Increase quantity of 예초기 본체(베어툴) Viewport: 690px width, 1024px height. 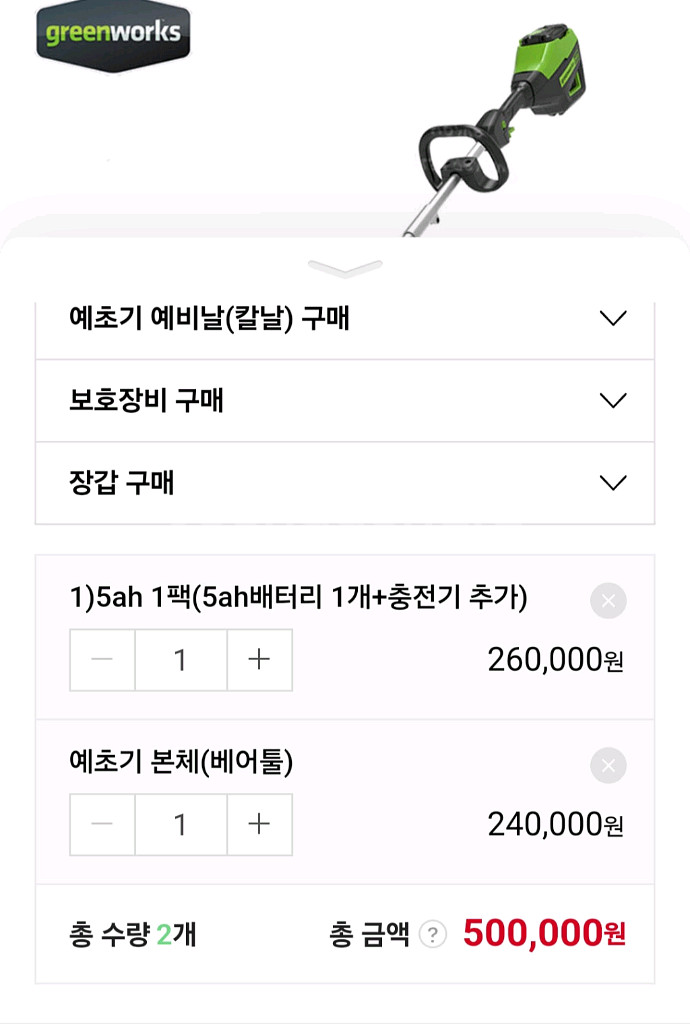coord(259,825)
